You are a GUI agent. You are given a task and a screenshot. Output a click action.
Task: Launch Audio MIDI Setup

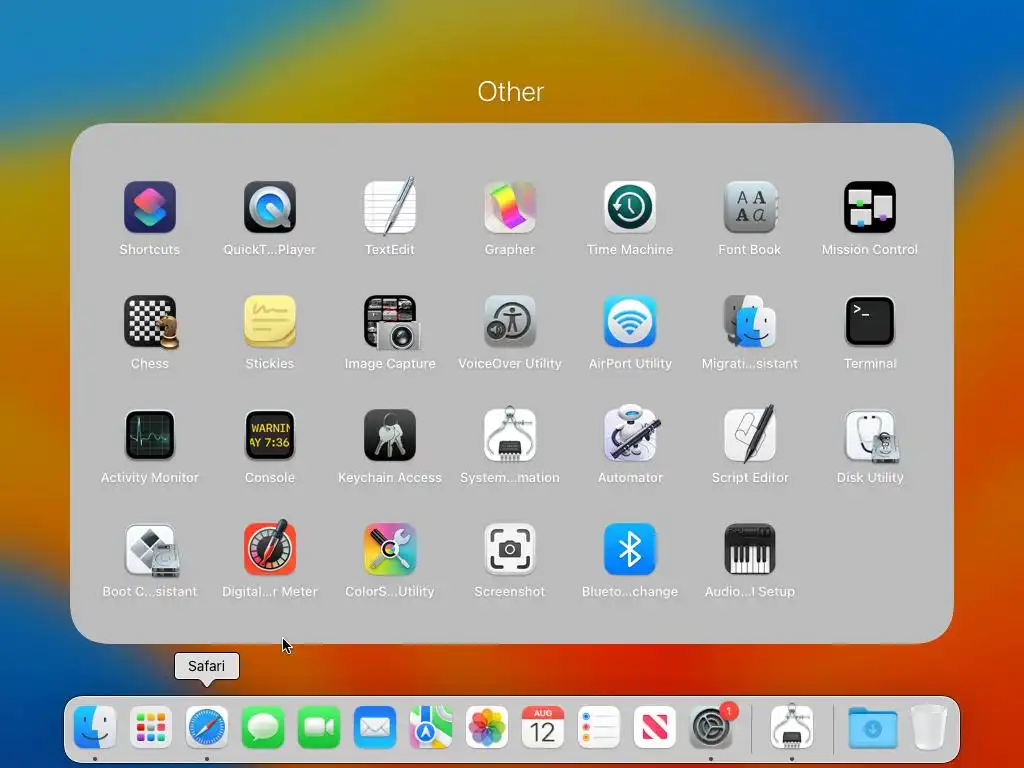pyautogui.click(x=750, y=549)
